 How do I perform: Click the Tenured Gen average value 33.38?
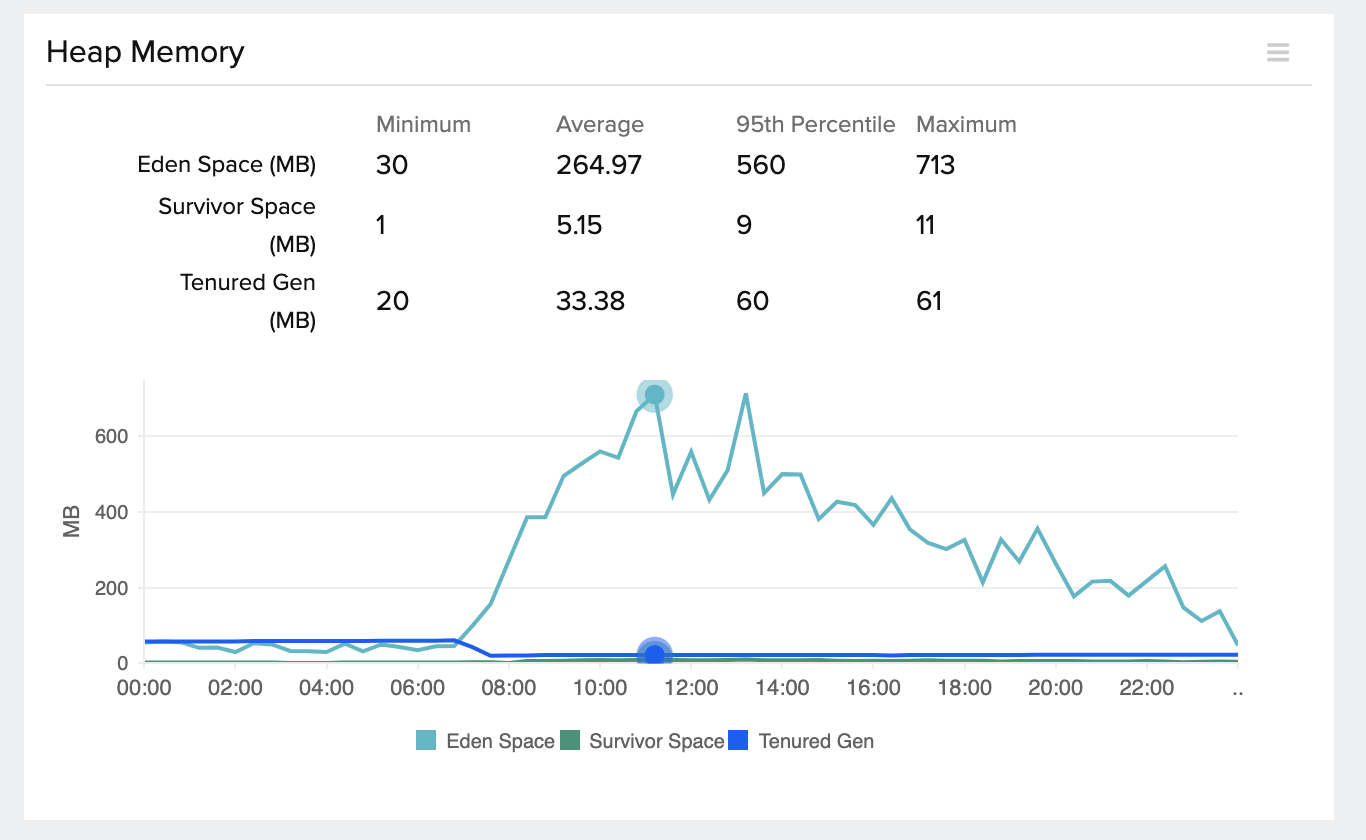click(591, 301)
